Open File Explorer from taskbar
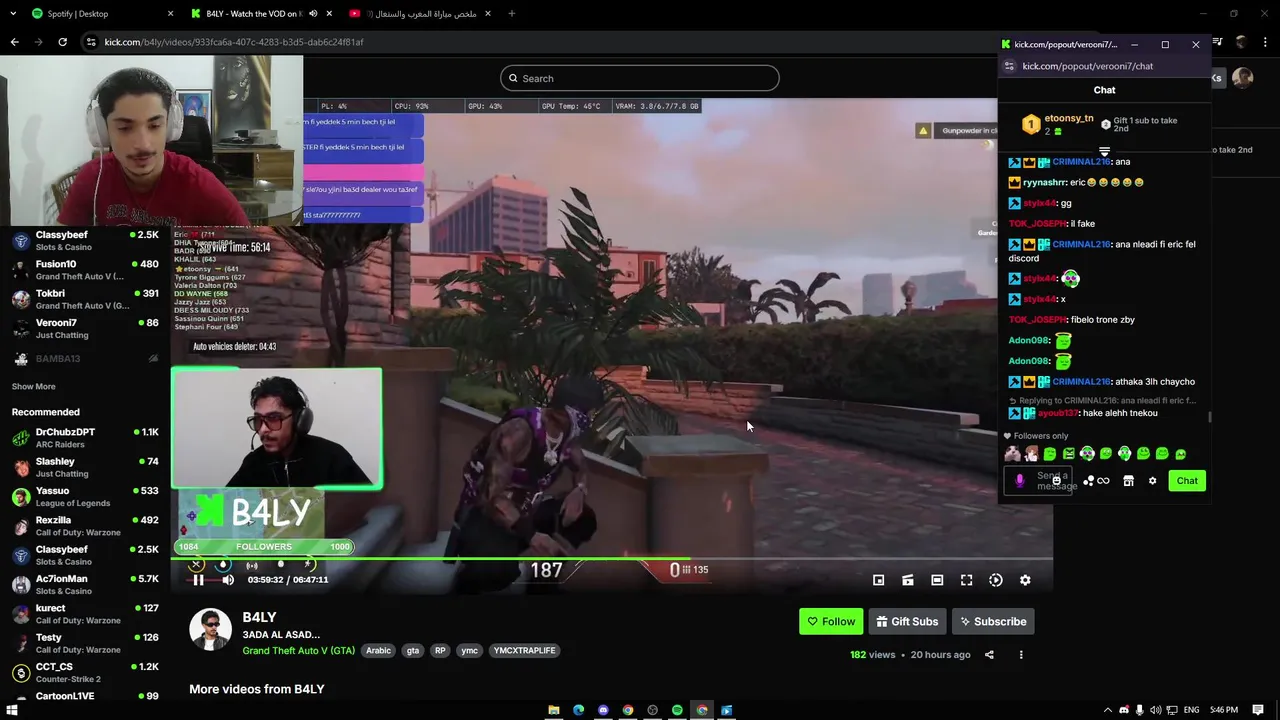This screenshot has height=720, width=1280. (x=553, y=710)
